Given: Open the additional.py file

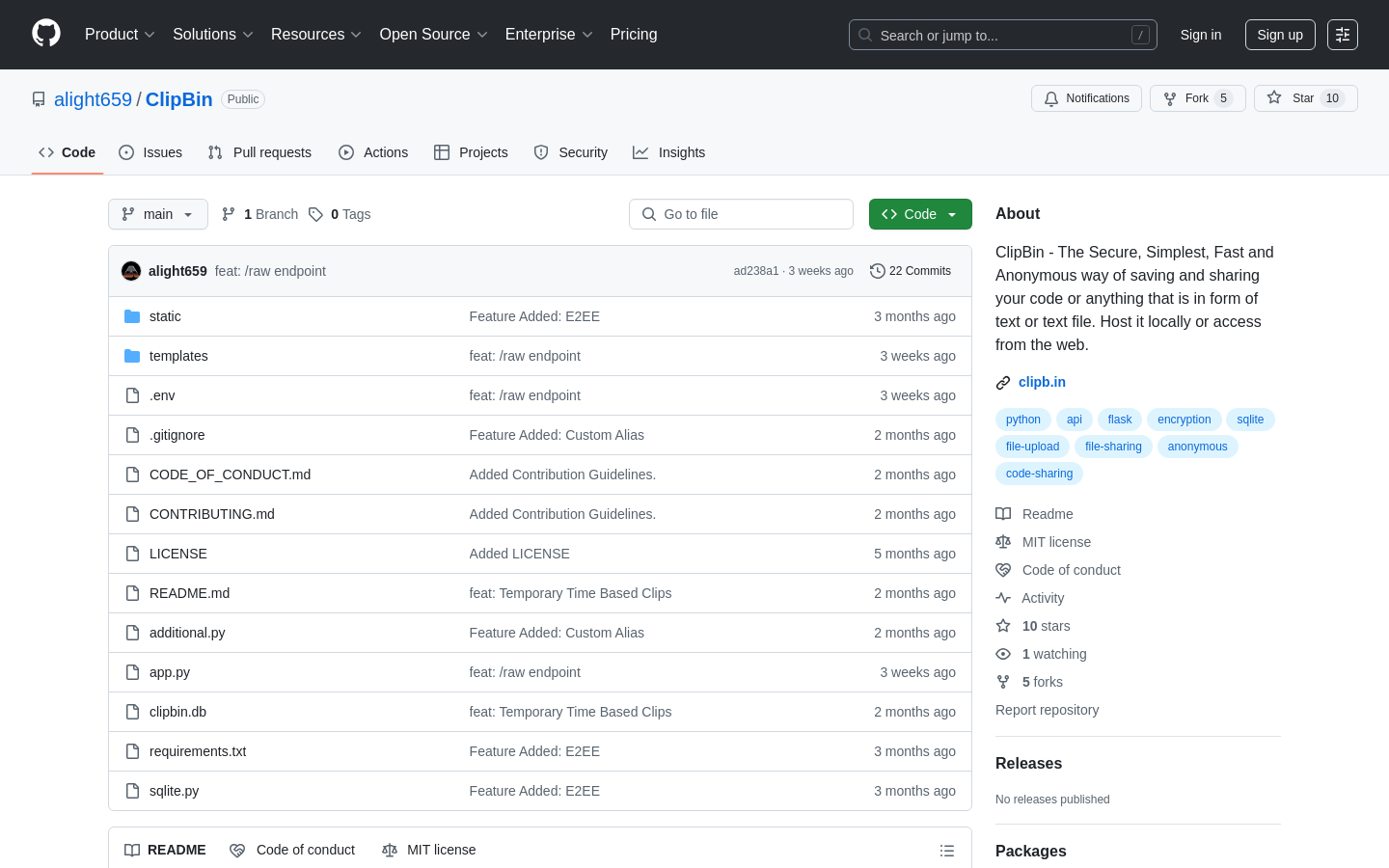Looking at the screenshot, I should coord(187,633).
